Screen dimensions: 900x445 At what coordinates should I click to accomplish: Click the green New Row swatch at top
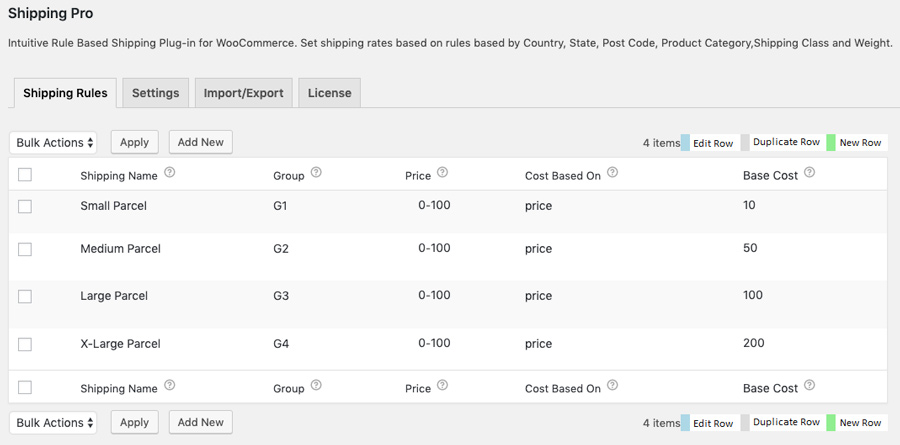click(831, 142)
